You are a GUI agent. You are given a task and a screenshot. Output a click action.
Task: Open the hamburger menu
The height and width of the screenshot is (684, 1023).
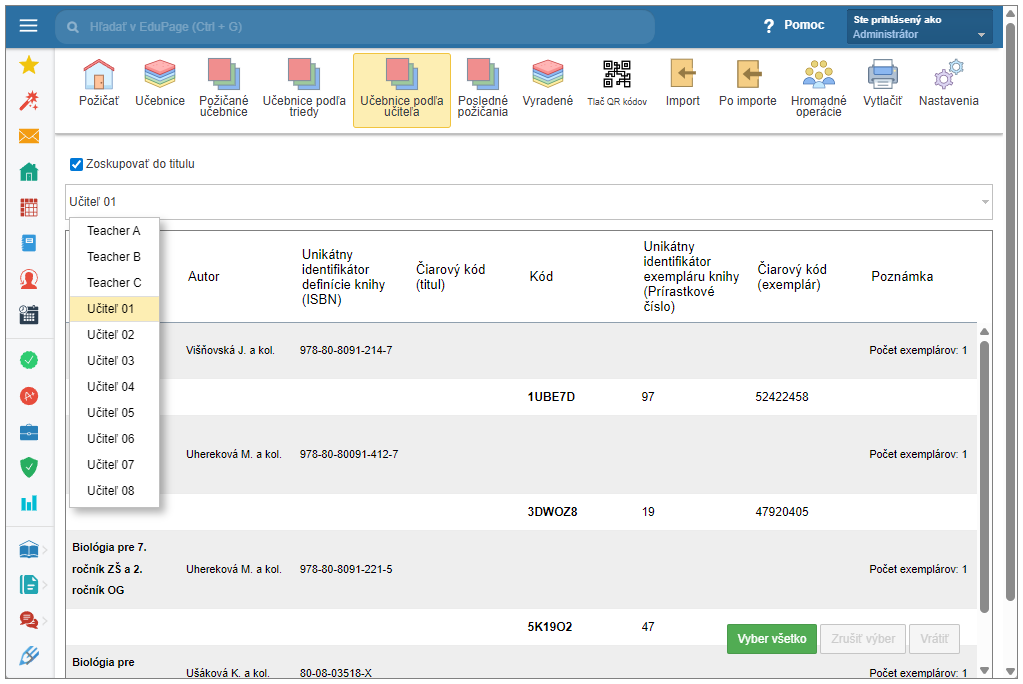point(28,26)
